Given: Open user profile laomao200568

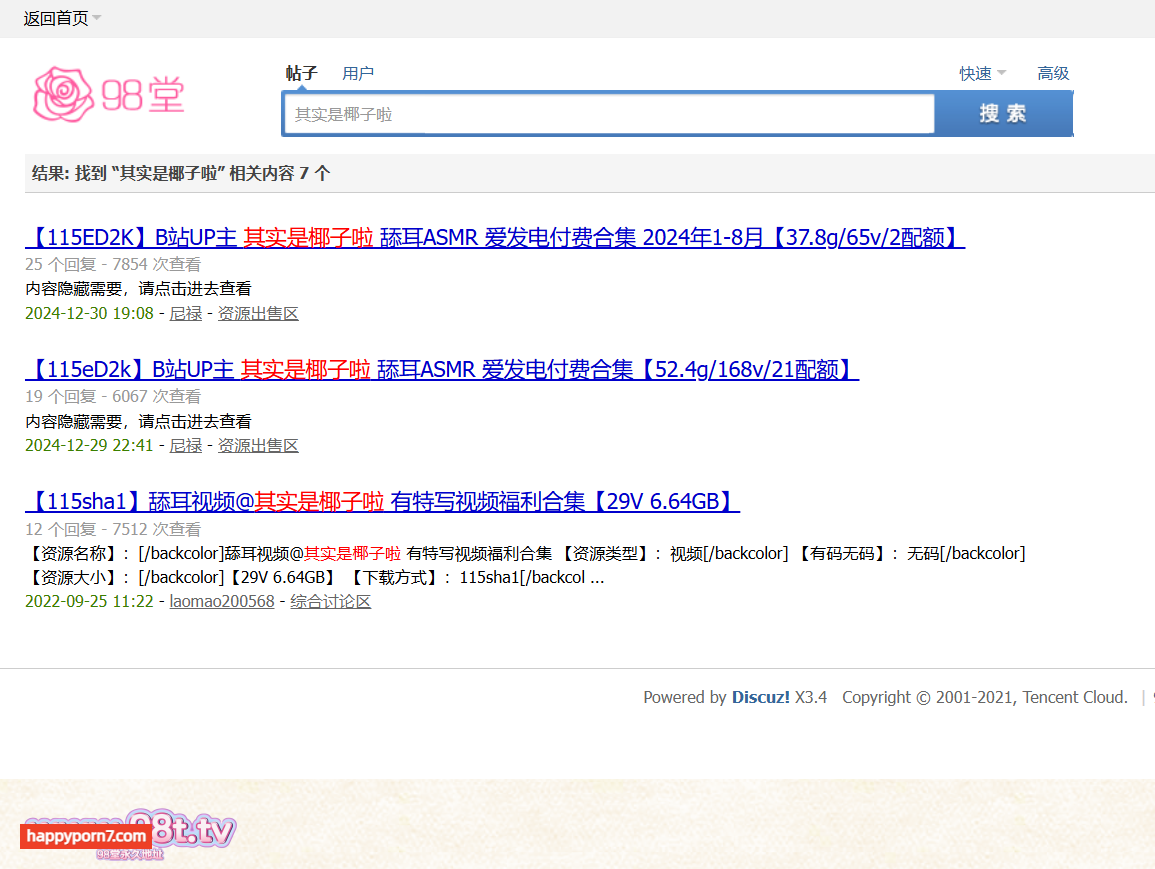Looking at the screenshot, I should click(x=221, y=601).
